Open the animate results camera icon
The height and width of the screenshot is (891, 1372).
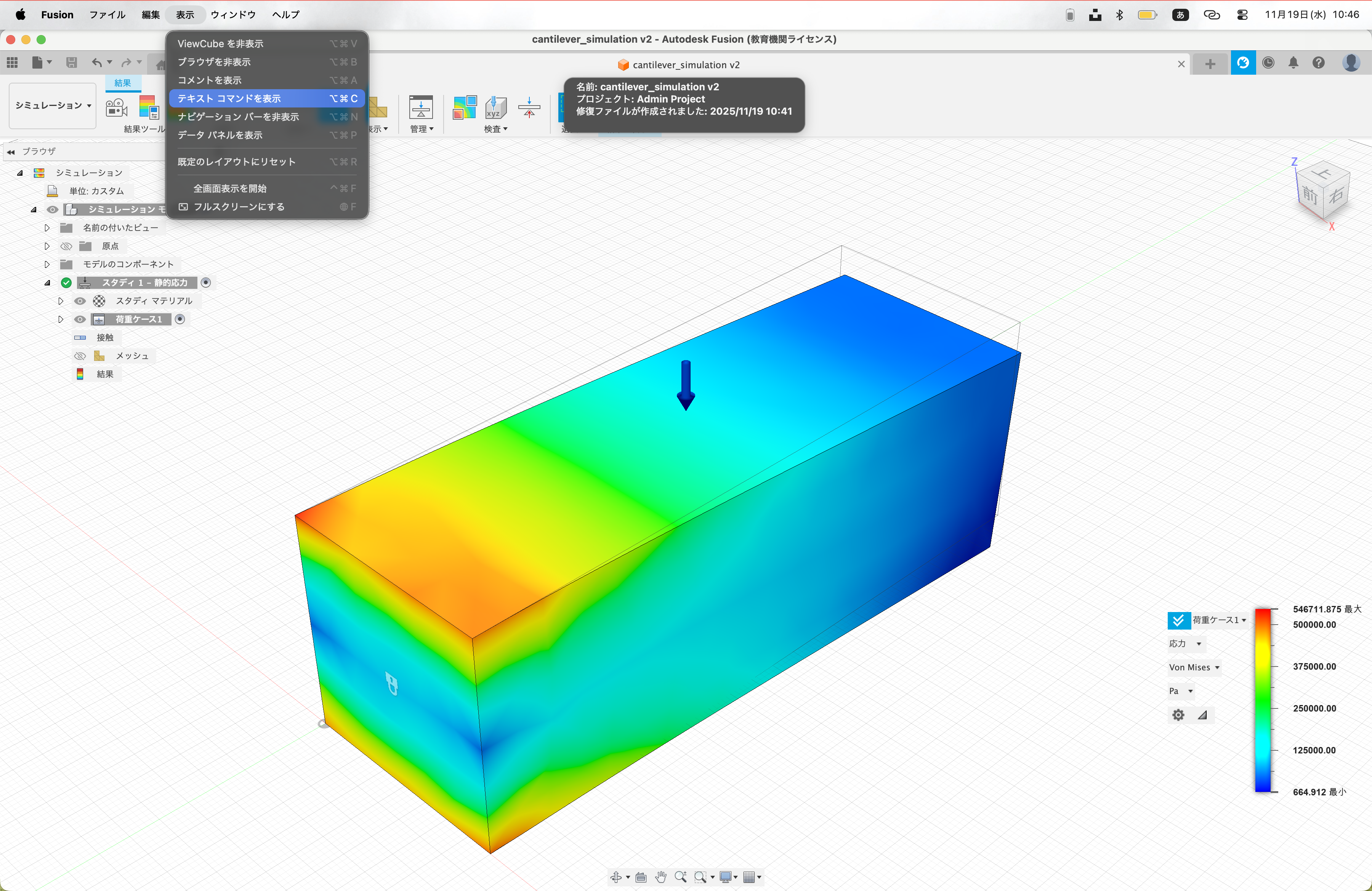(x=117, y=108)
